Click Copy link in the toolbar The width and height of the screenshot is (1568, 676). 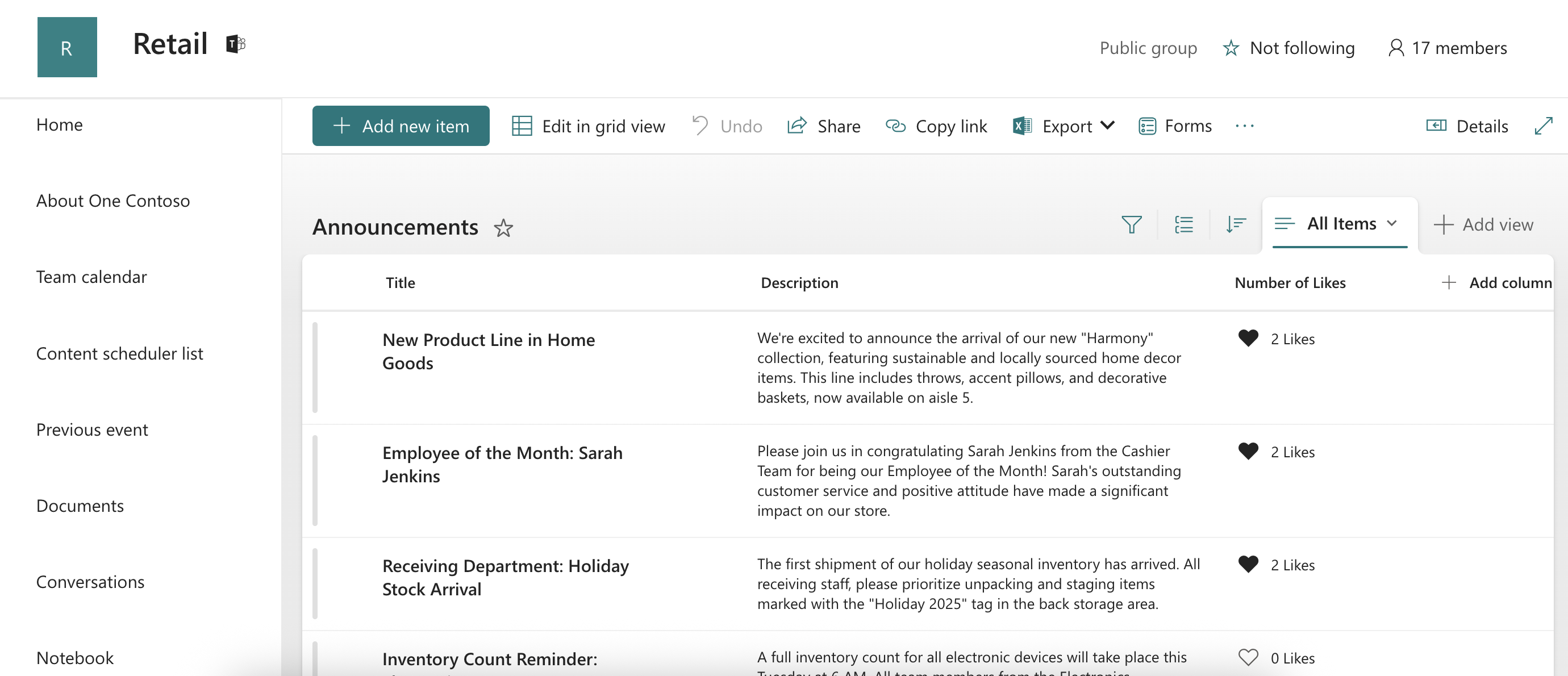(936, 126)
